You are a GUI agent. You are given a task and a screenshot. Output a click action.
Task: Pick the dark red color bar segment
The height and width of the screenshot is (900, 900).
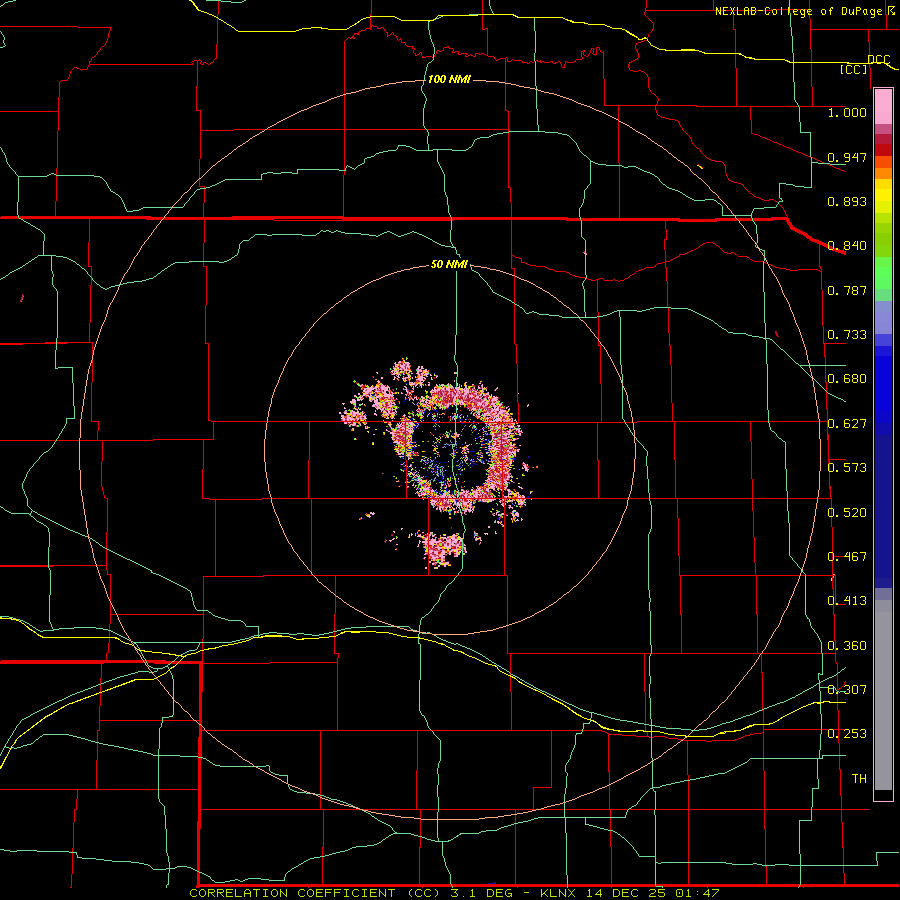[x=883, y=150]
